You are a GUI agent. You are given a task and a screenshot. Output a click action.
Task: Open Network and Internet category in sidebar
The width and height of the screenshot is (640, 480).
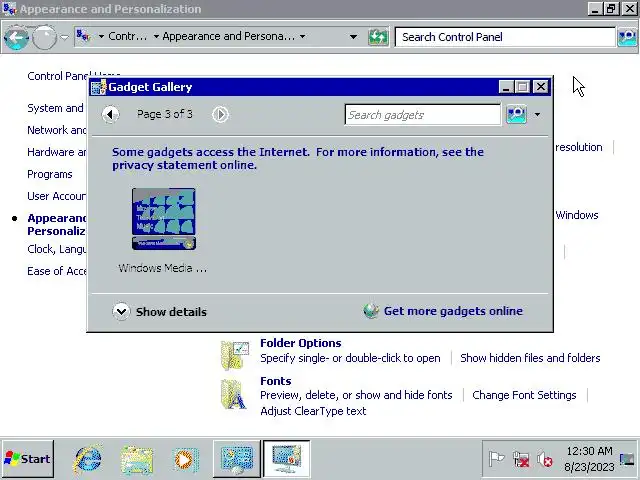pos(56,130)
